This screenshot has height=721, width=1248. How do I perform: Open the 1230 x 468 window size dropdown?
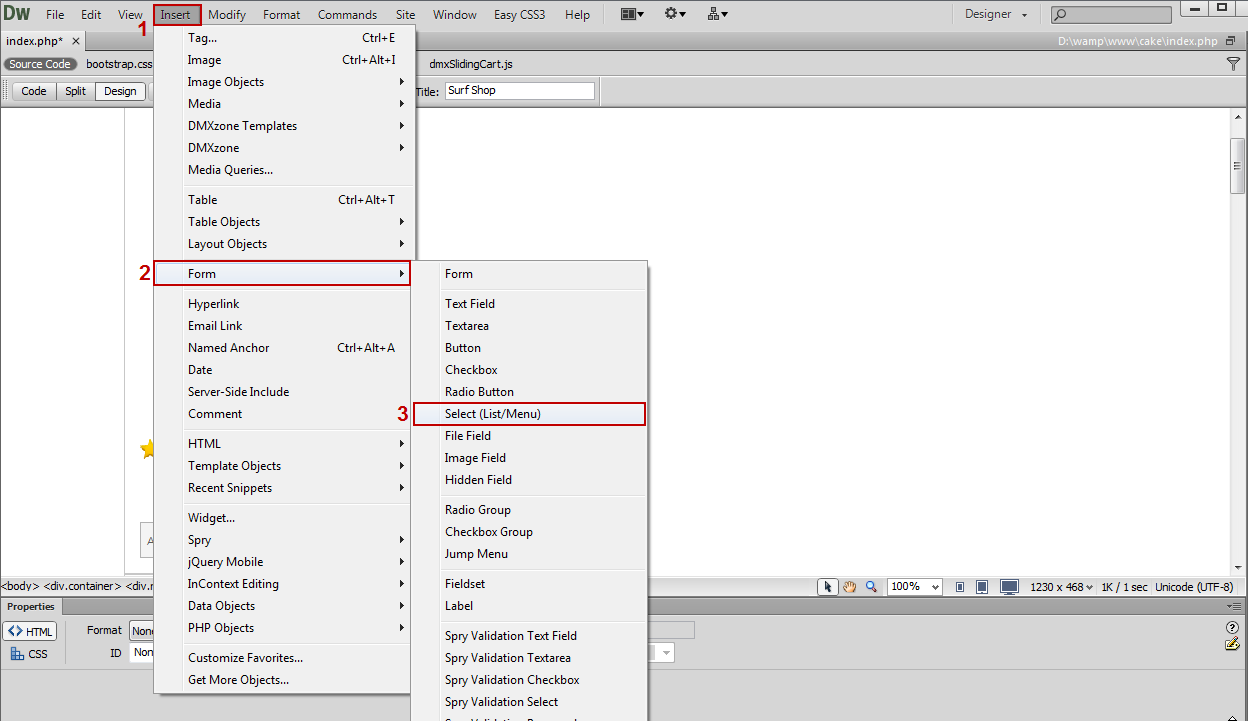click(x=1062, y=587)
